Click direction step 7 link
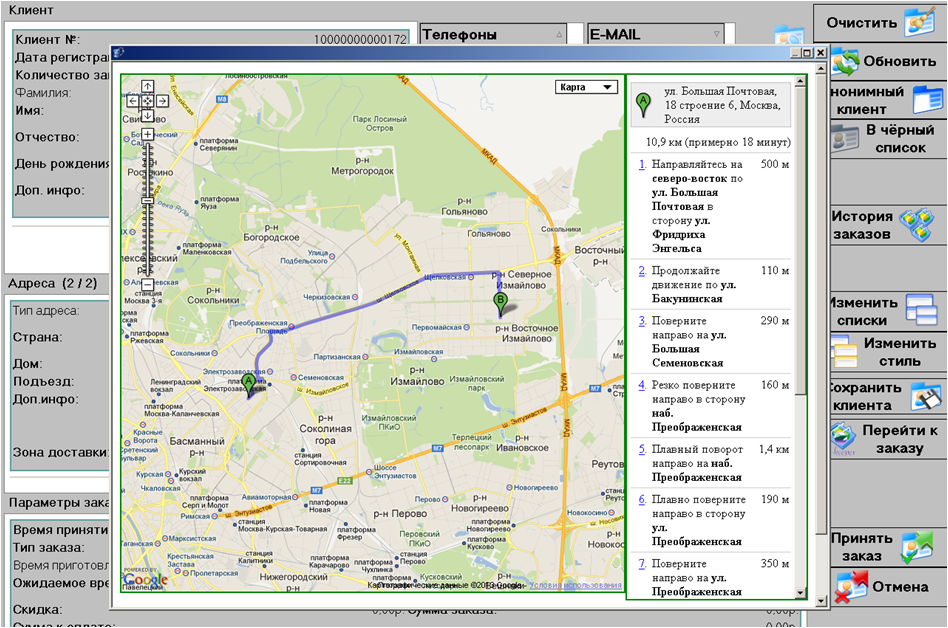This screenshot has height=628, width=948. 642,563
